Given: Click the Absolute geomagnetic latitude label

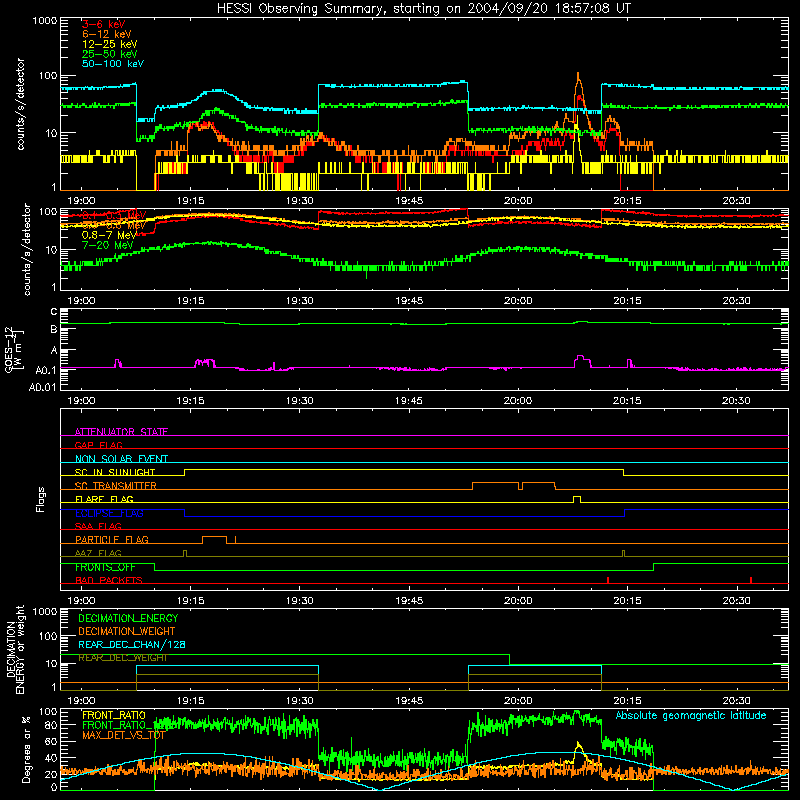Looking at the screenshot, I should (691, 715).
